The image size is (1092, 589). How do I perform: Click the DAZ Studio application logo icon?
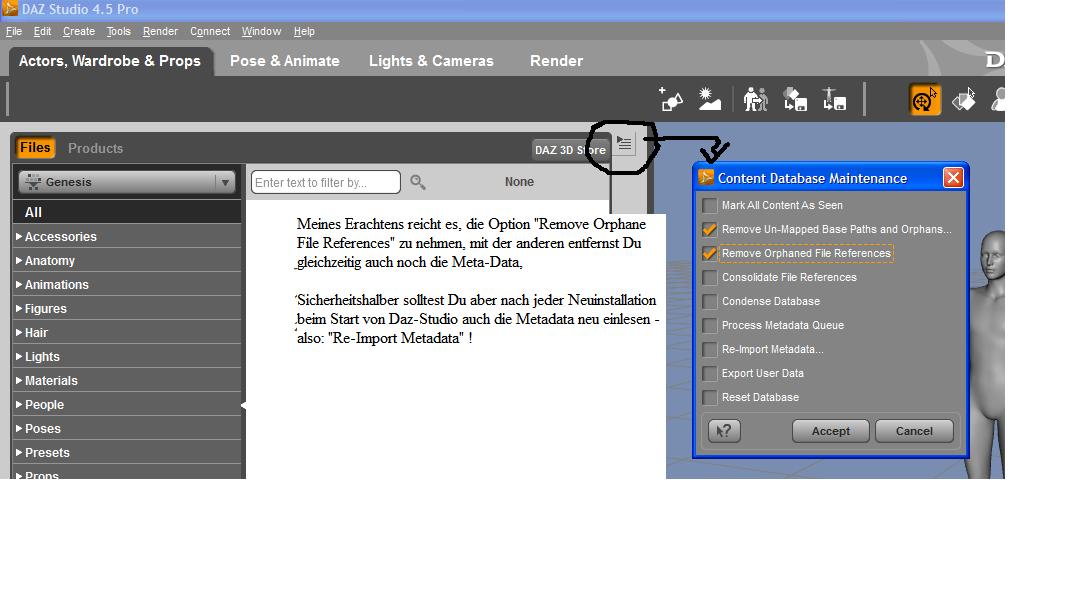(10, 9)
